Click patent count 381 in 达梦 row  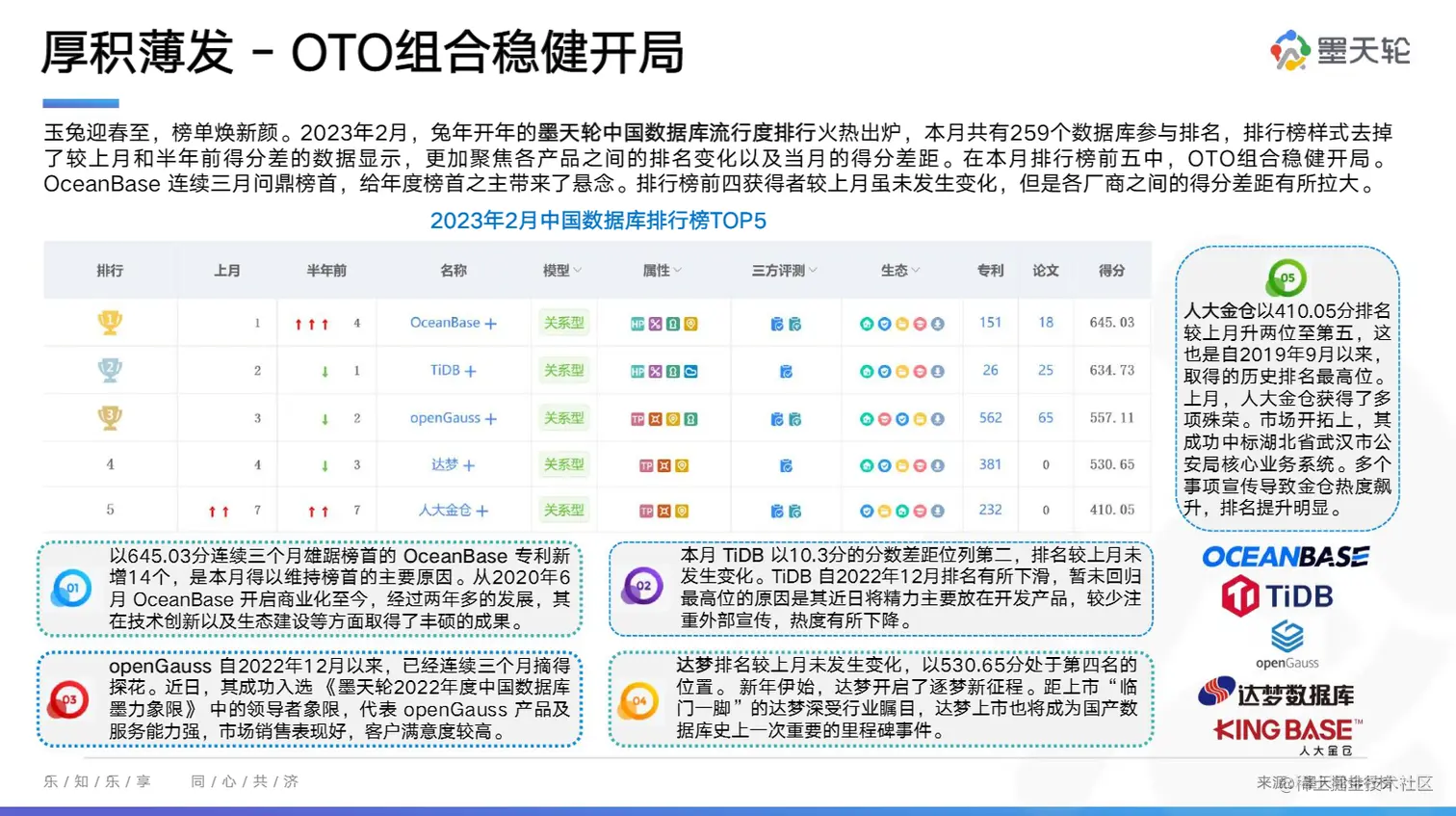point(990,464)
